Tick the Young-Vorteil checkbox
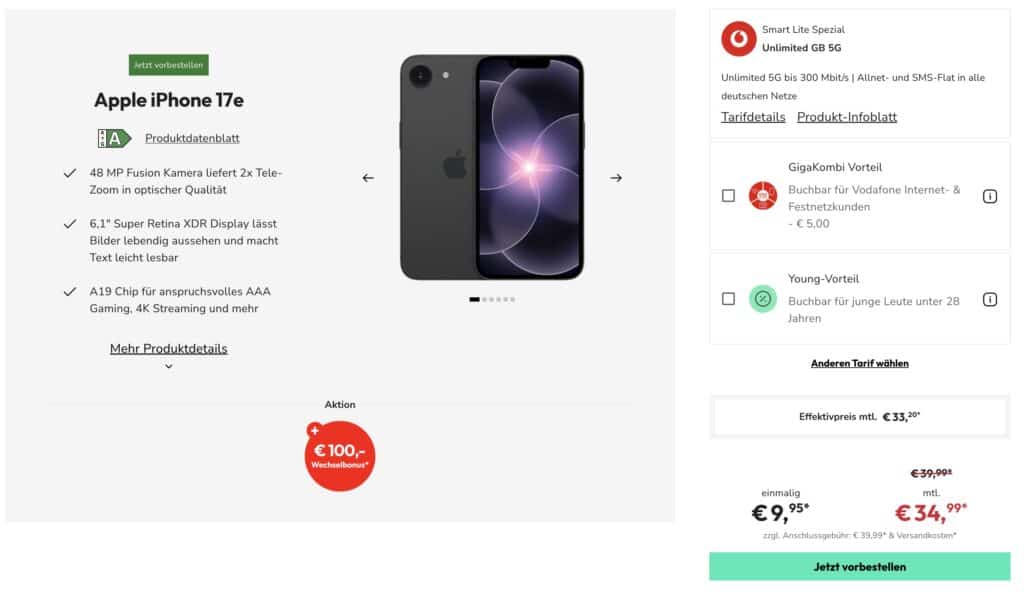Viewport: 1024px width, 594px height. point(728,299)
